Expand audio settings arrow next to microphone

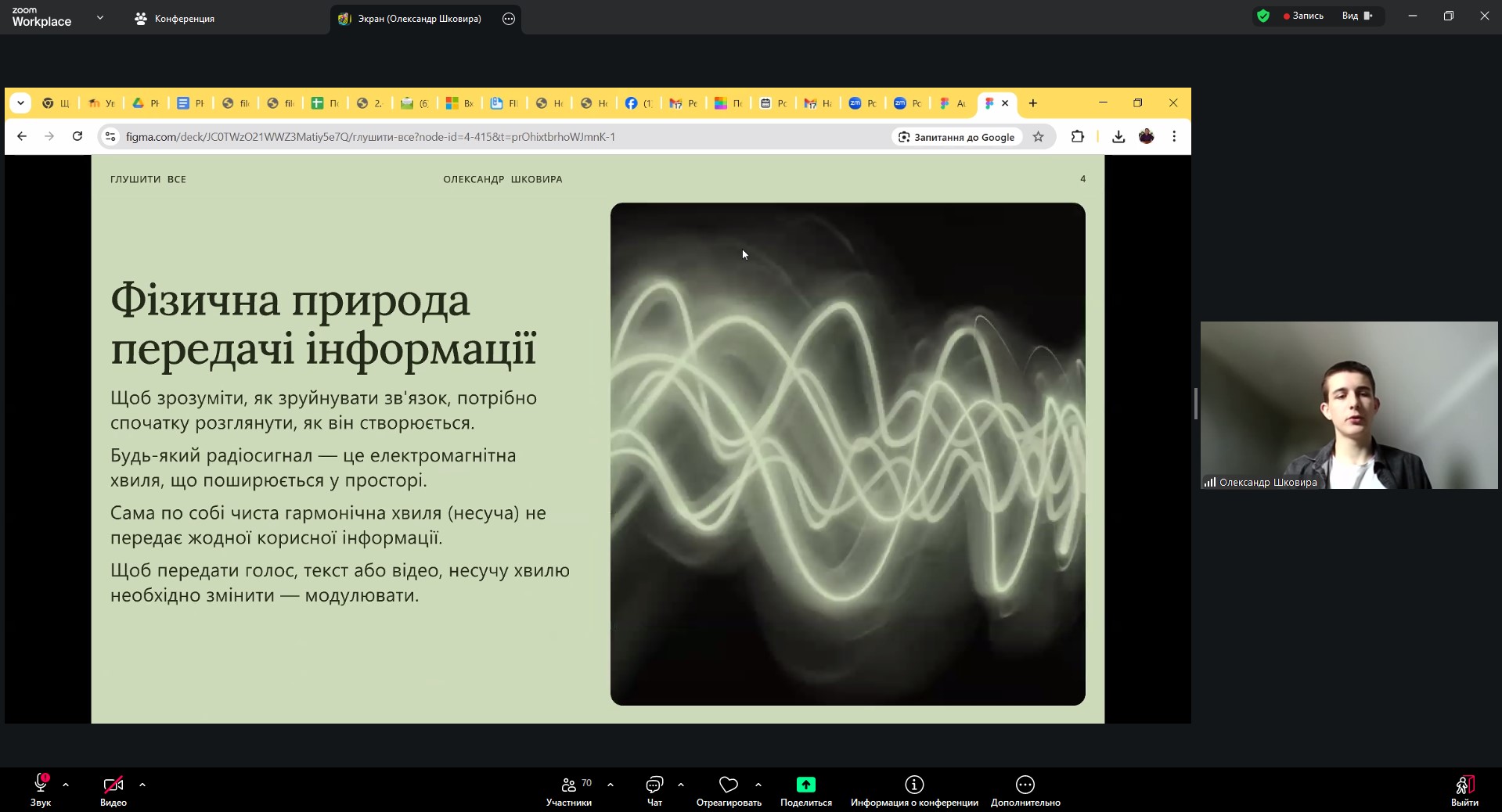[x=66, y=785]
